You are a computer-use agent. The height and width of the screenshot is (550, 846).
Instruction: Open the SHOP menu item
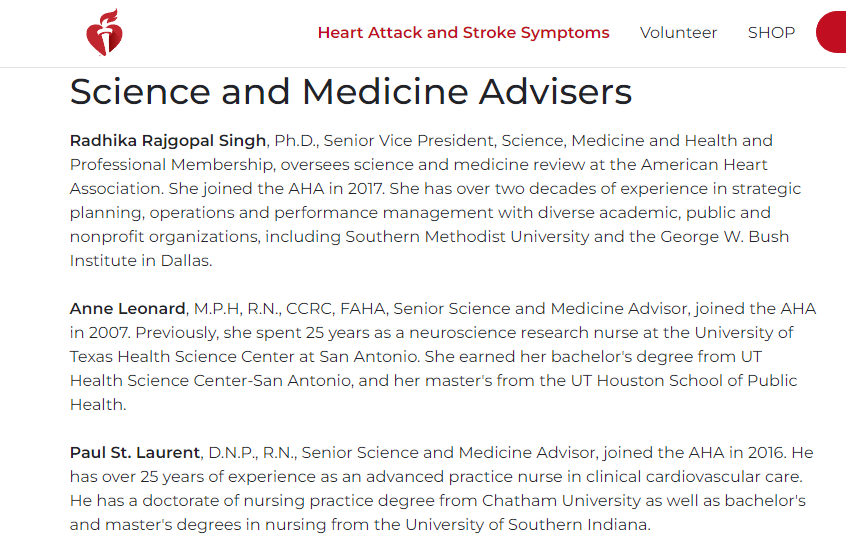pyautogui.click(x=771, y=33)
